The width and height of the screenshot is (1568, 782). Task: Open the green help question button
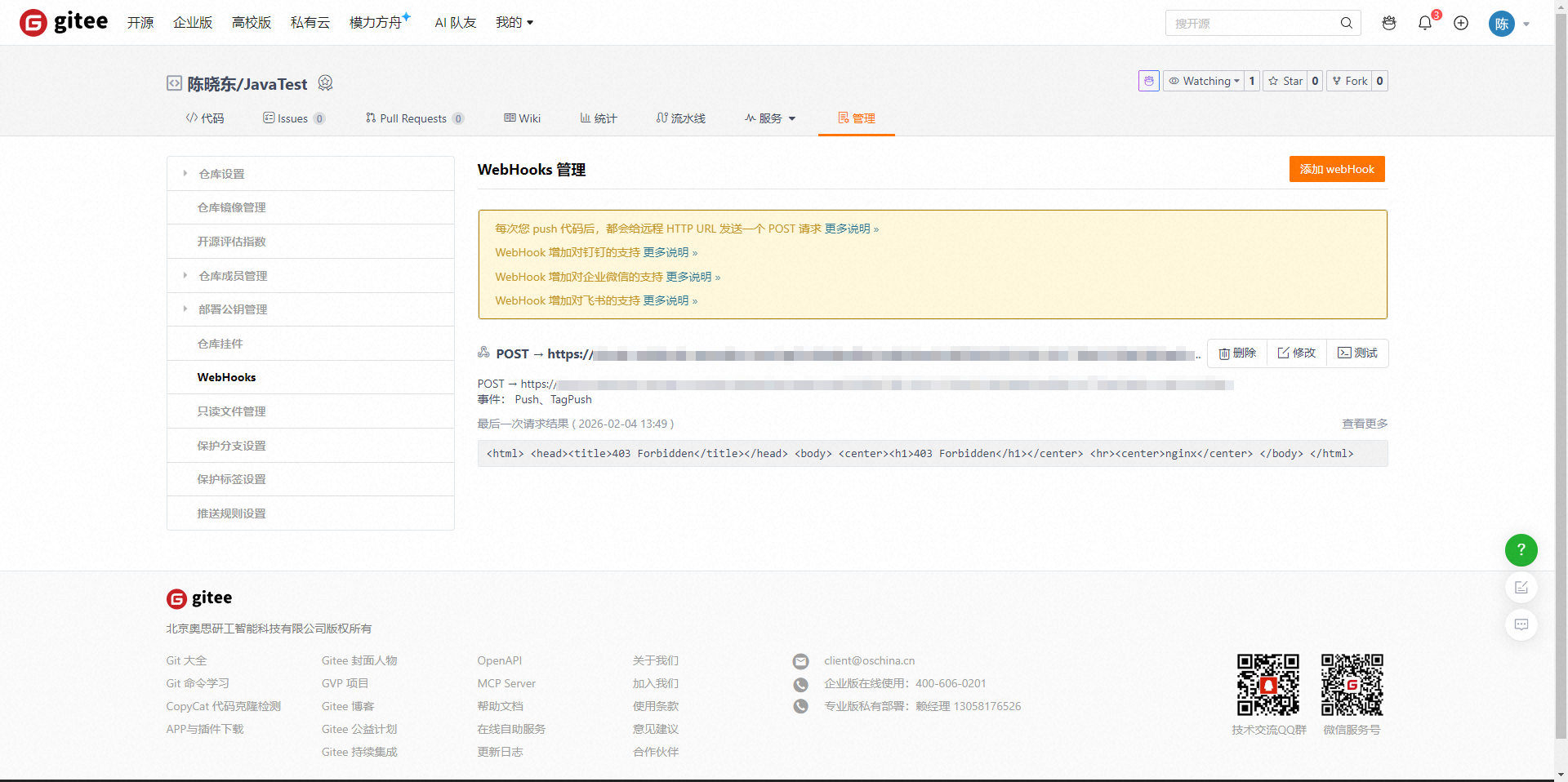coord(1521,550)
